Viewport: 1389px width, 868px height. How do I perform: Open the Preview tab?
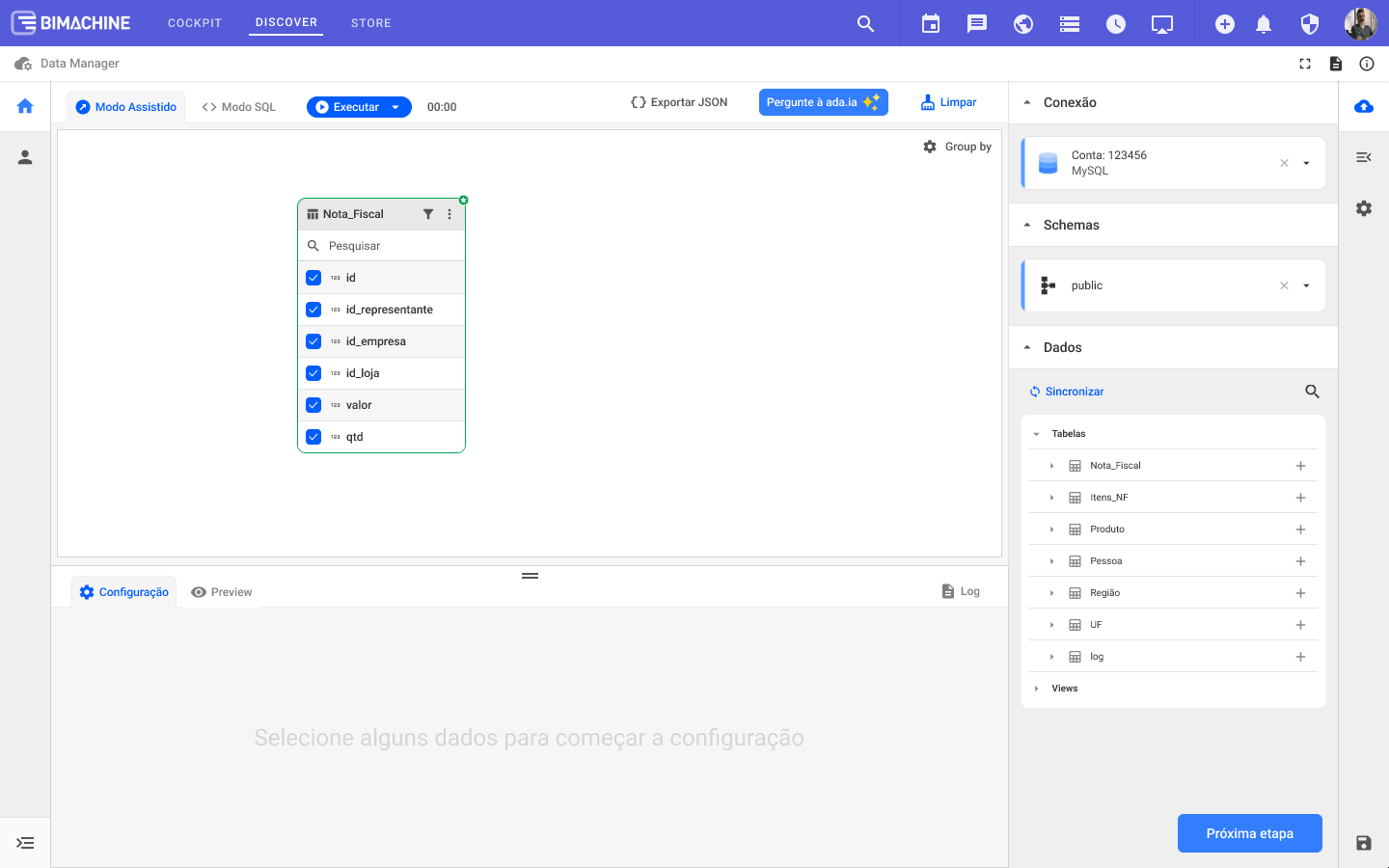tap(222, 592)
